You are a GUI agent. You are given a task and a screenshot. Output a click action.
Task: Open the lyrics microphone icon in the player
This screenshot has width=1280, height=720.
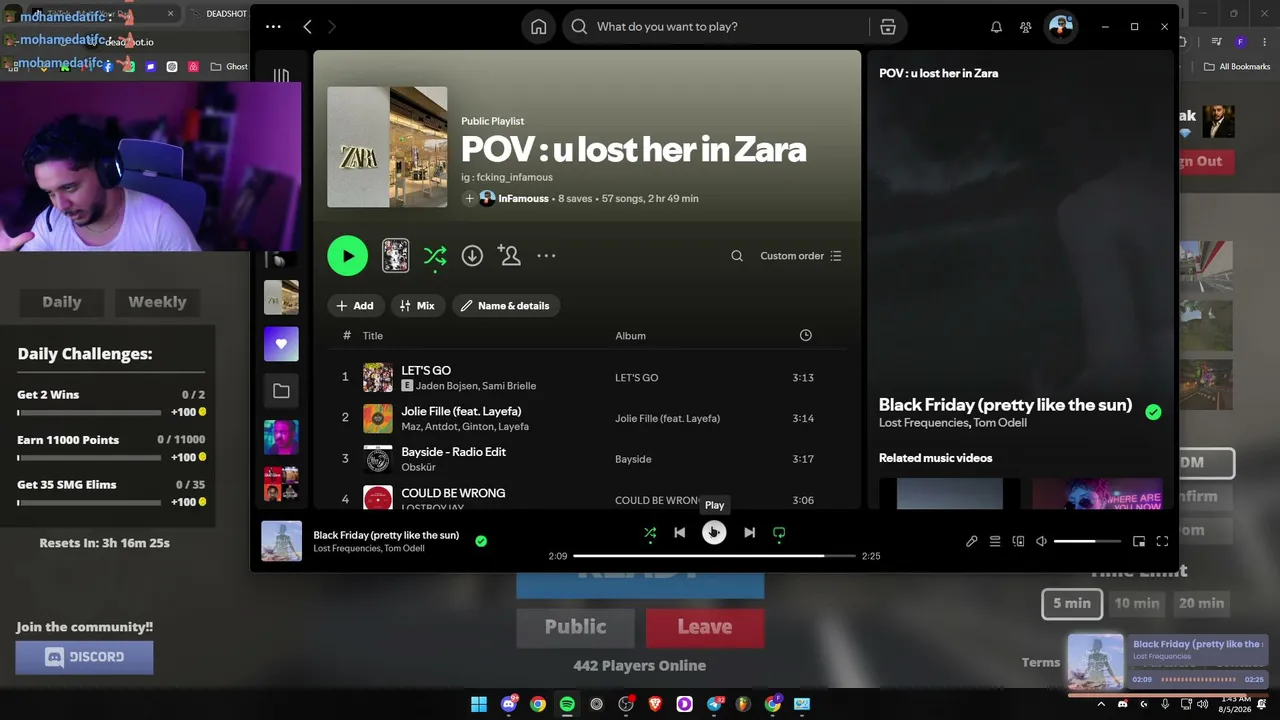972,541
